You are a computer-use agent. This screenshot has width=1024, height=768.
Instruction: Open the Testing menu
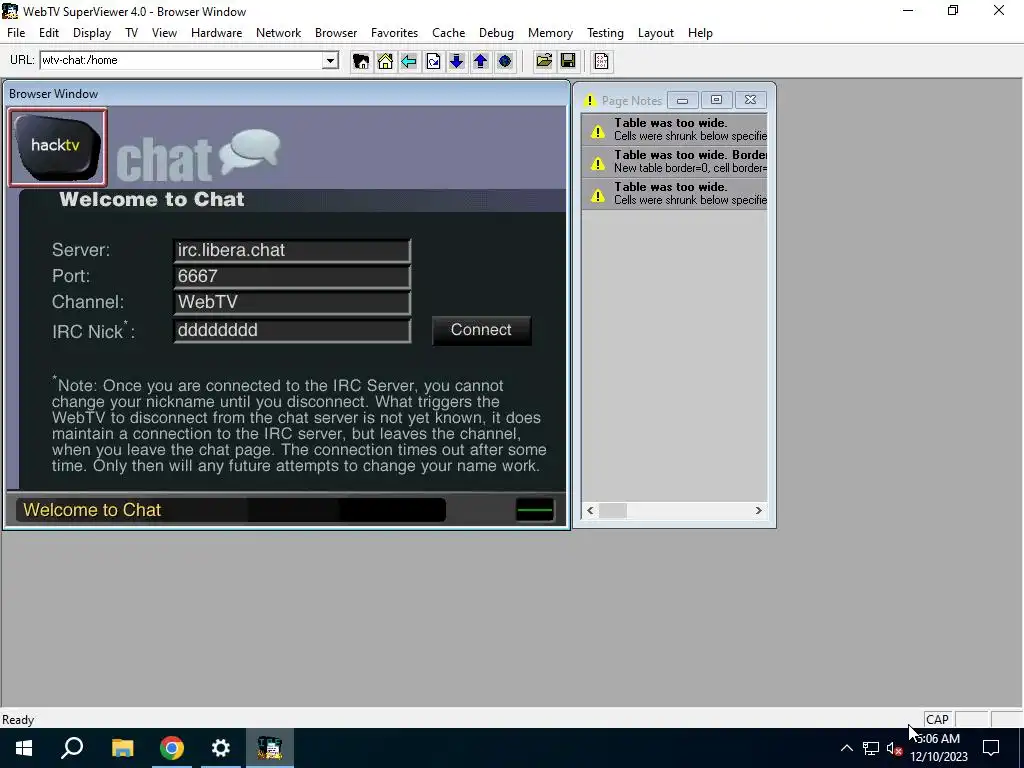pos(605,33)
